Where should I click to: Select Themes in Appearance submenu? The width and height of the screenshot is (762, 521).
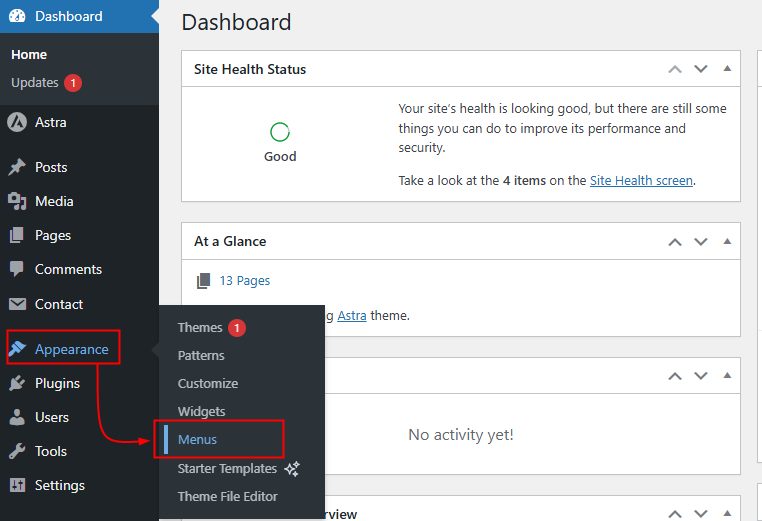[200, 328]
